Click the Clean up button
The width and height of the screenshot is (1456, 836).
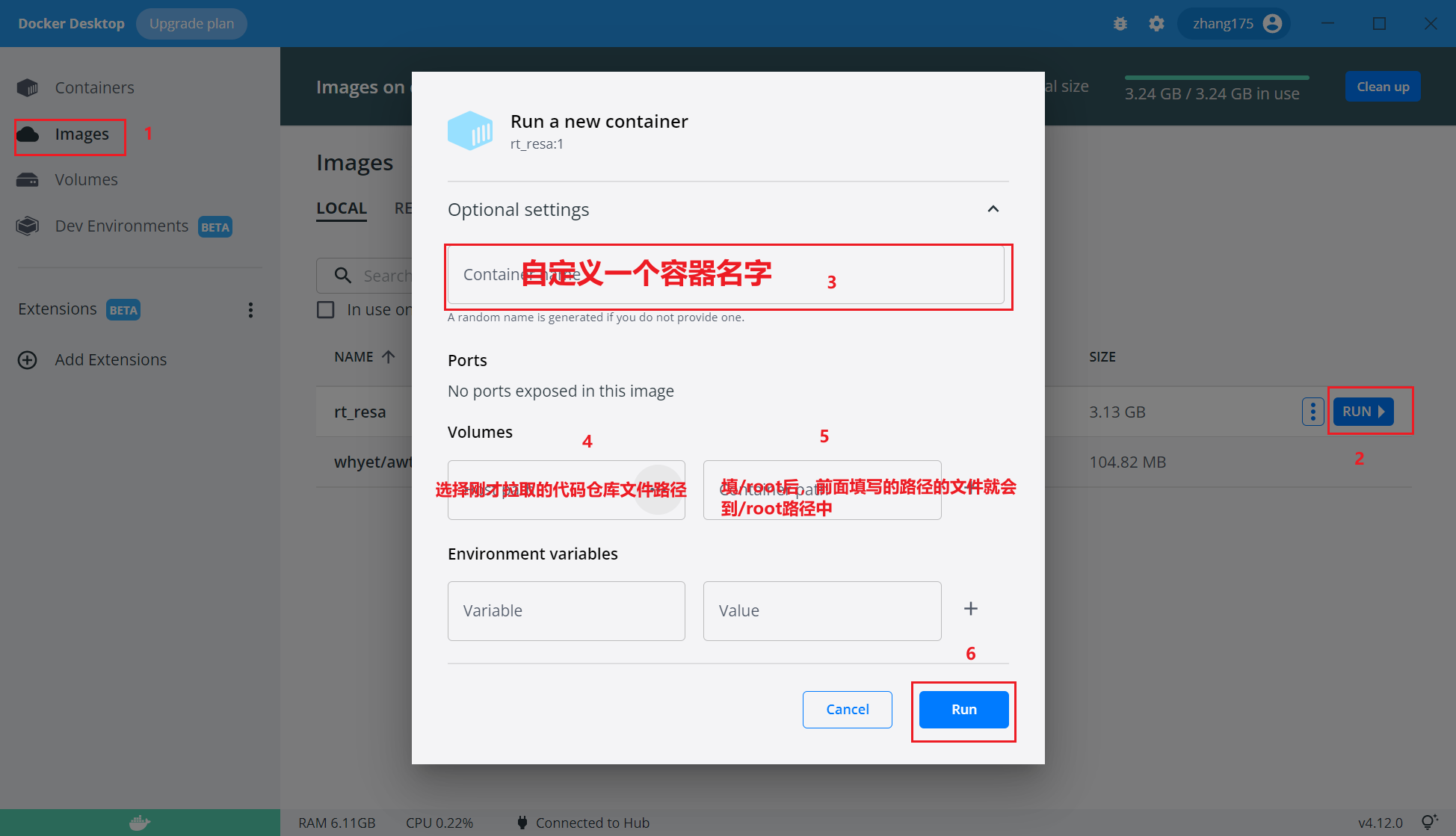1382,86
